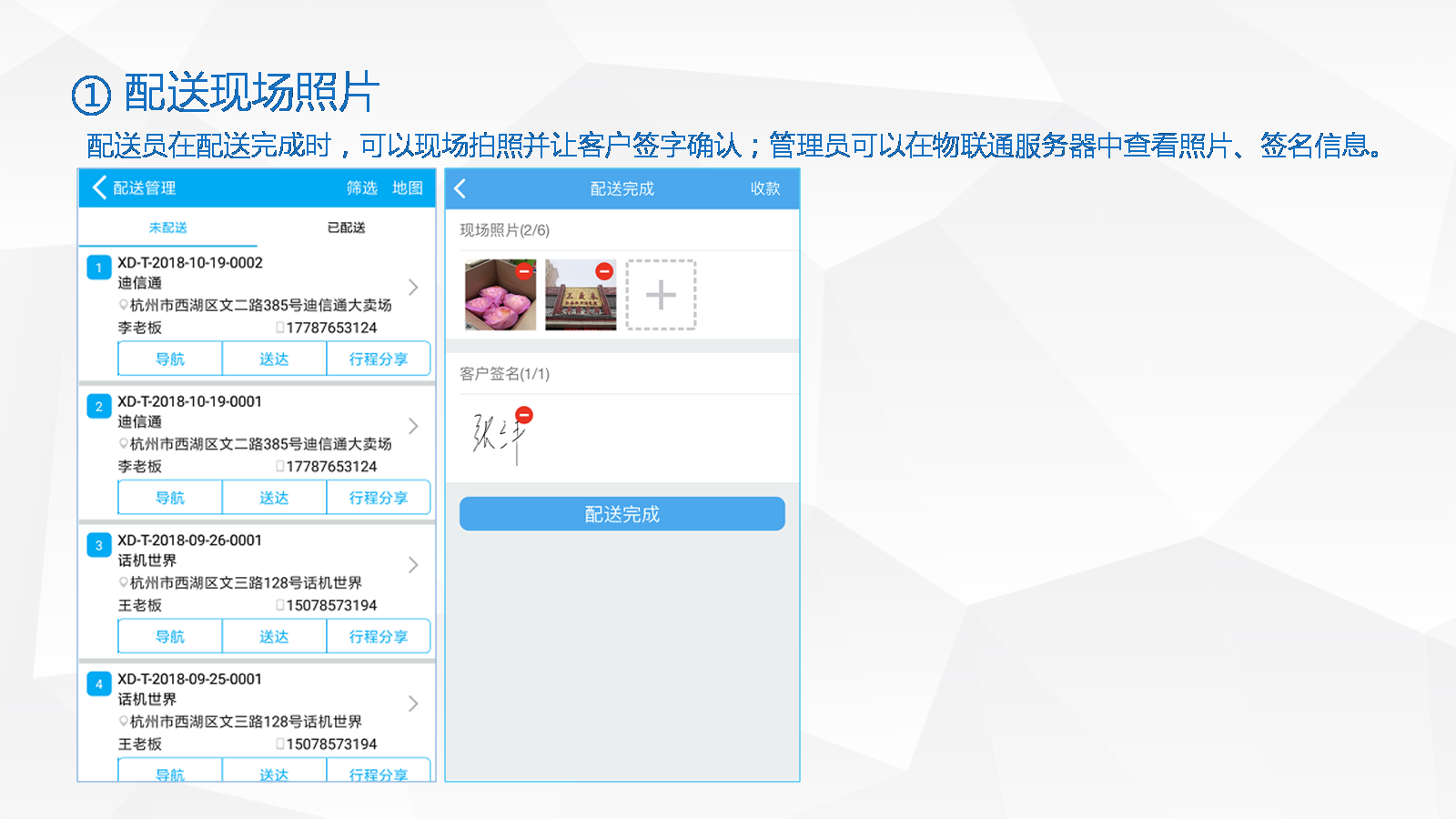The height and width of the screenshot is (819, 1456).
Task: Tap 送达 for the second order
Action: 274,498
